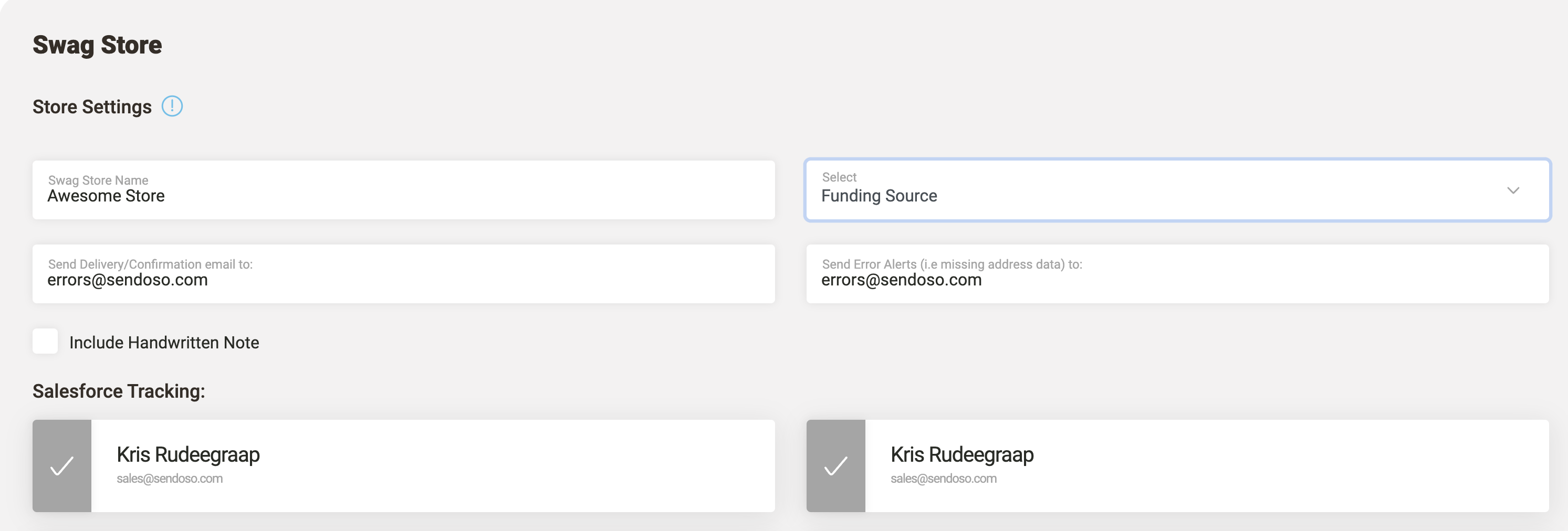1568x531 pixels.
Task: Select Kris Rudeegraap name in right tracking card
Action: pyautogui.click(x=961, y=454)
